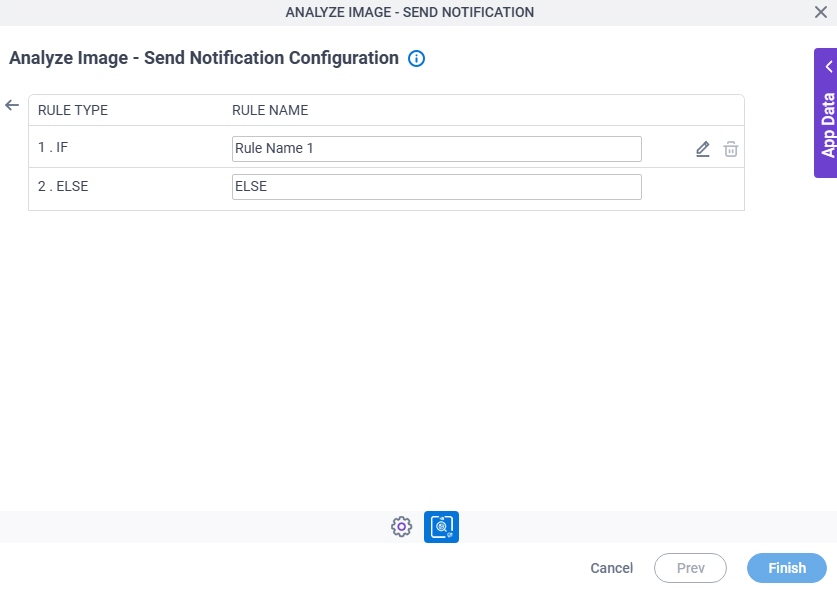
Task: Click the Rule Name 1 input field
Action: (x=437, y=149)
